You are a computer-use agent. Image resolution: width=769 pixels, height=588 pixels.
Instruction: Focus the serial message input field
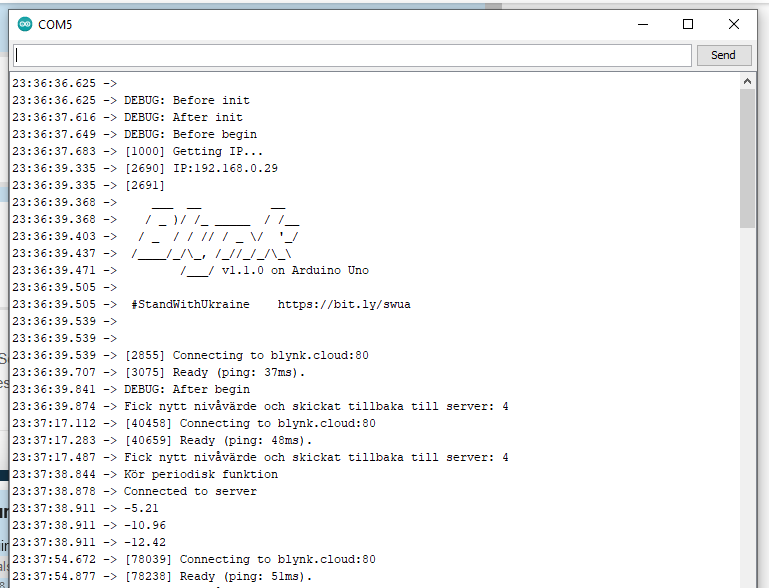352,55
